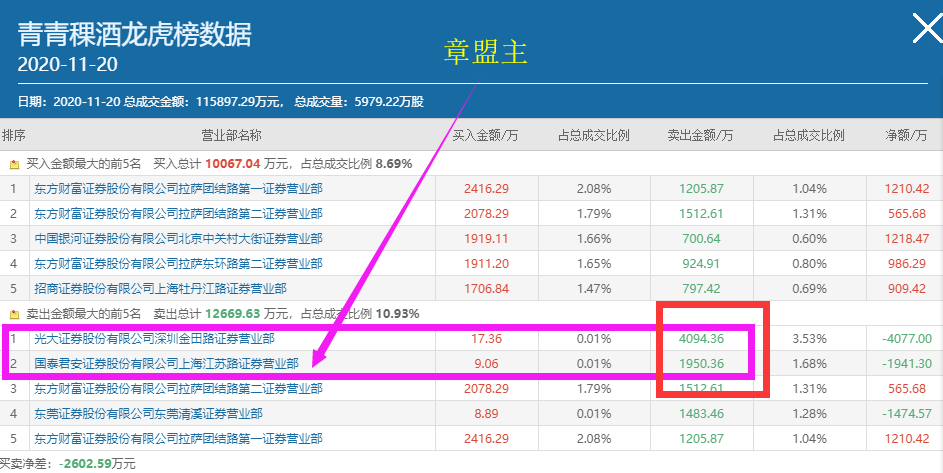The height and width of the screenshot is (473, 943).
Task: Click the 排序 column header
Action: (14, 135)
